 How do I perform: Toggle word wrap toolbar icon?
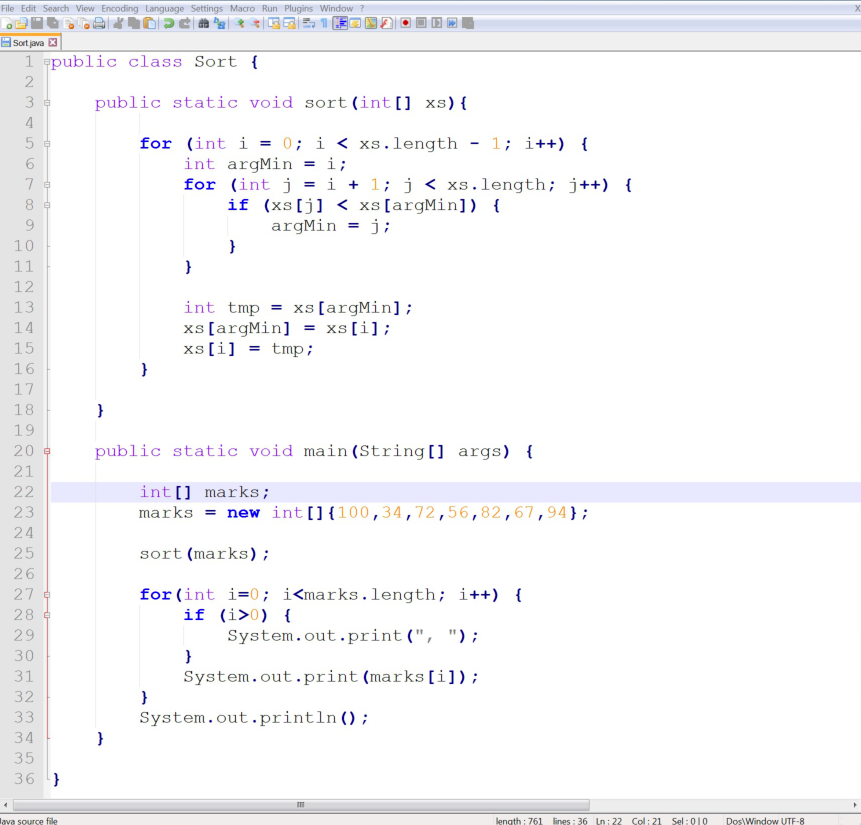(x=309, y=23)
